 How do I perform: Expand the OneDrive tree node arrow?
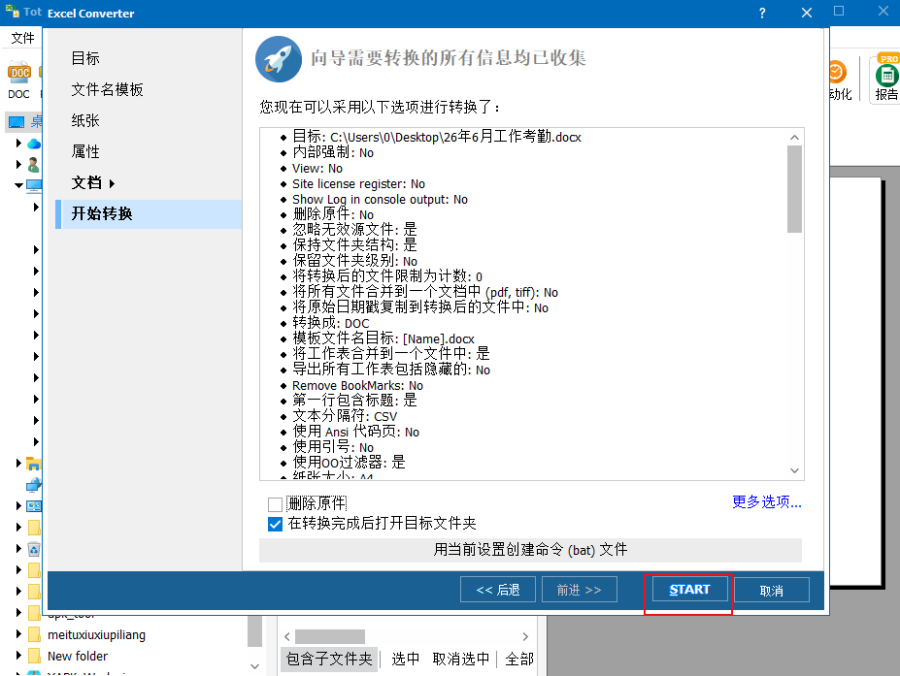(x=18, y=143)
